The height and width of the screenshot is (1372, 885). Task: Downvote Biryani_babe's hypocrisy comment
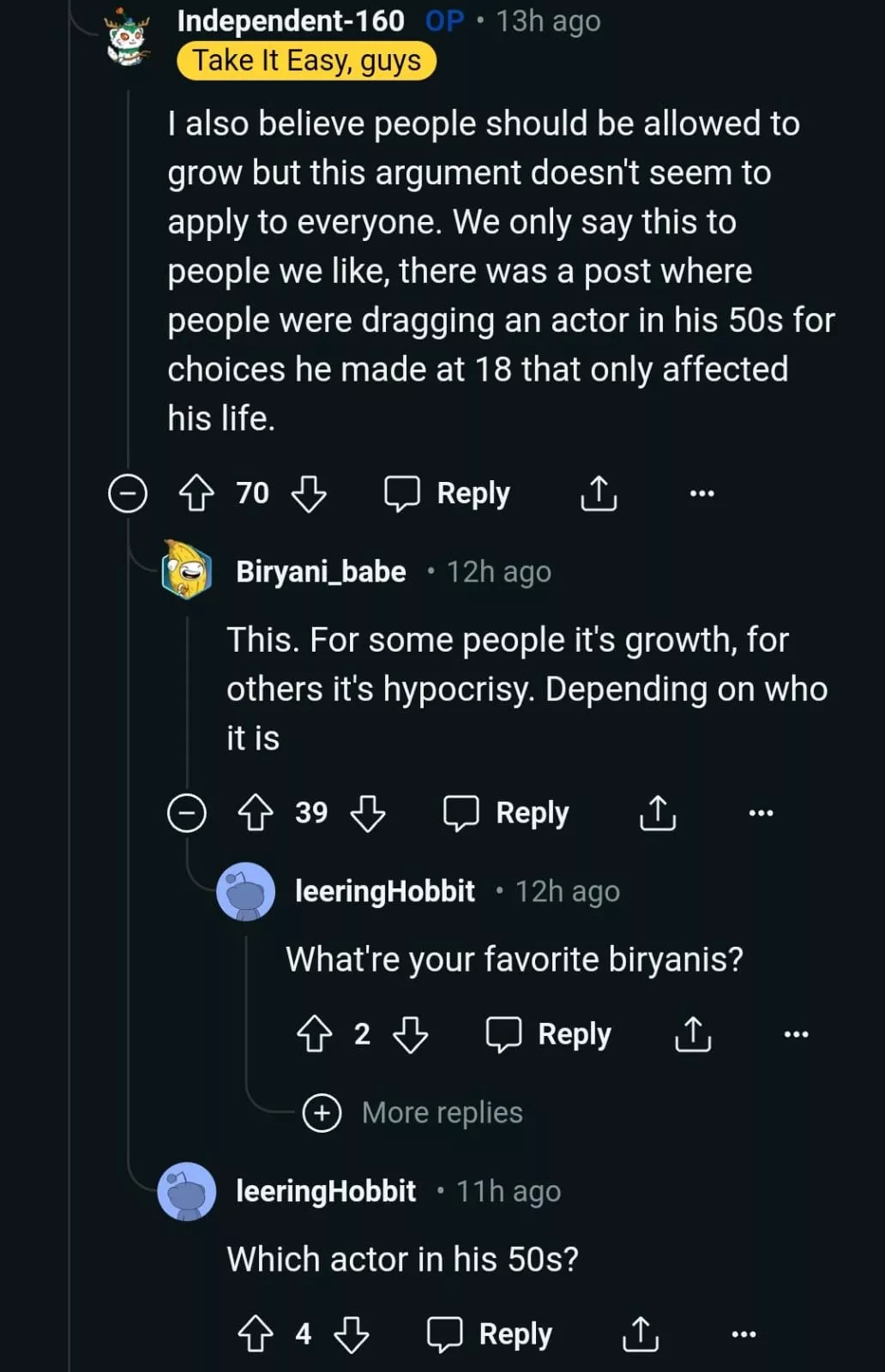coord(368,813)
